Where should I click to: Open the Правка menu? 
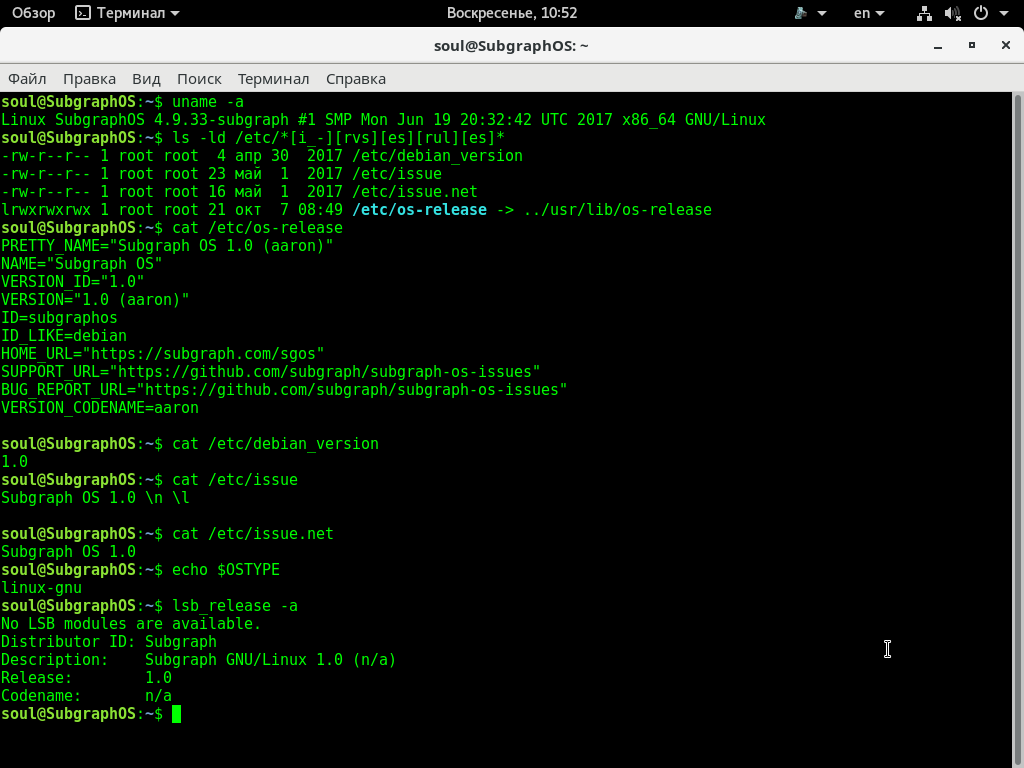point(89,79)
